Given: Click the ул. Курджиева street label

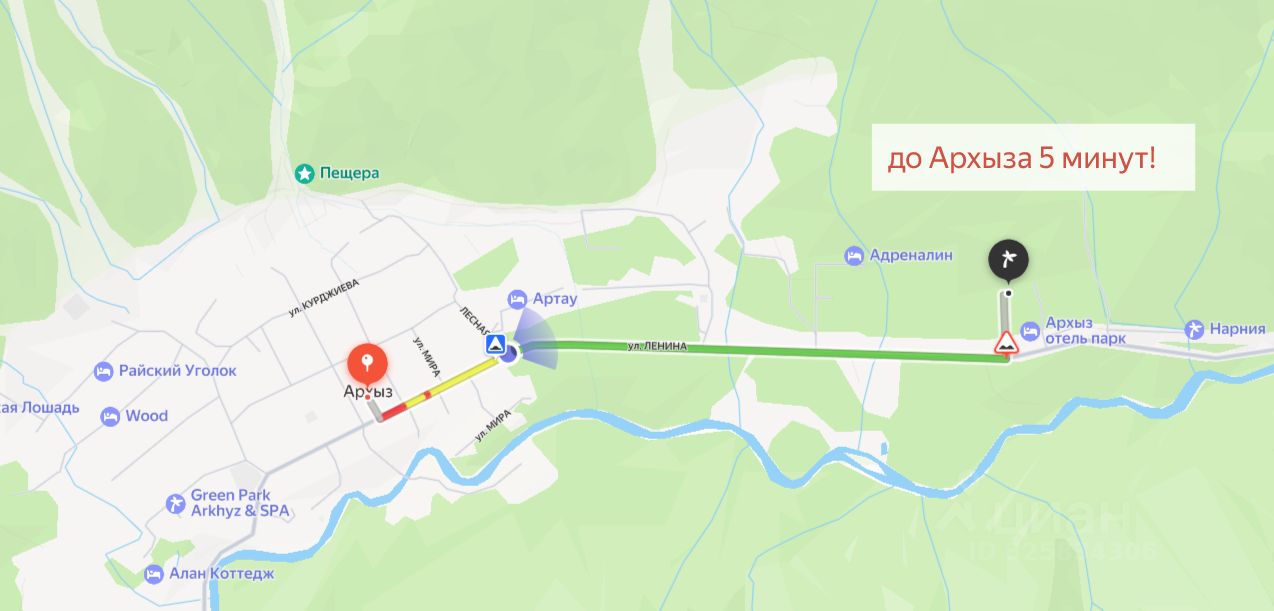Looking at the screenshot, I should coord(323,297).
